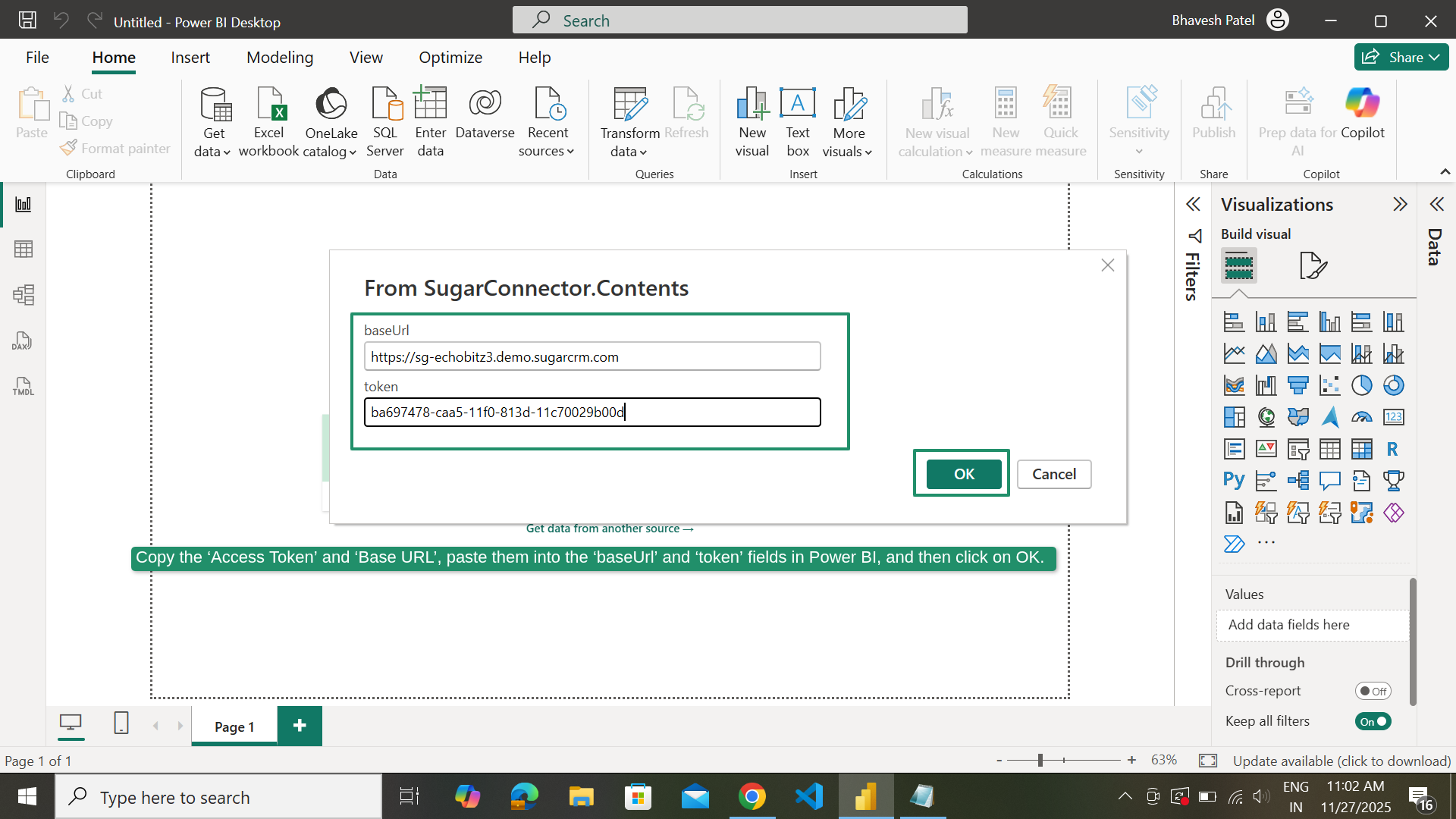This screenshot has width=1456, height=819.
Task: Expand the Recent sources dropdown
Action: (548, 121)
